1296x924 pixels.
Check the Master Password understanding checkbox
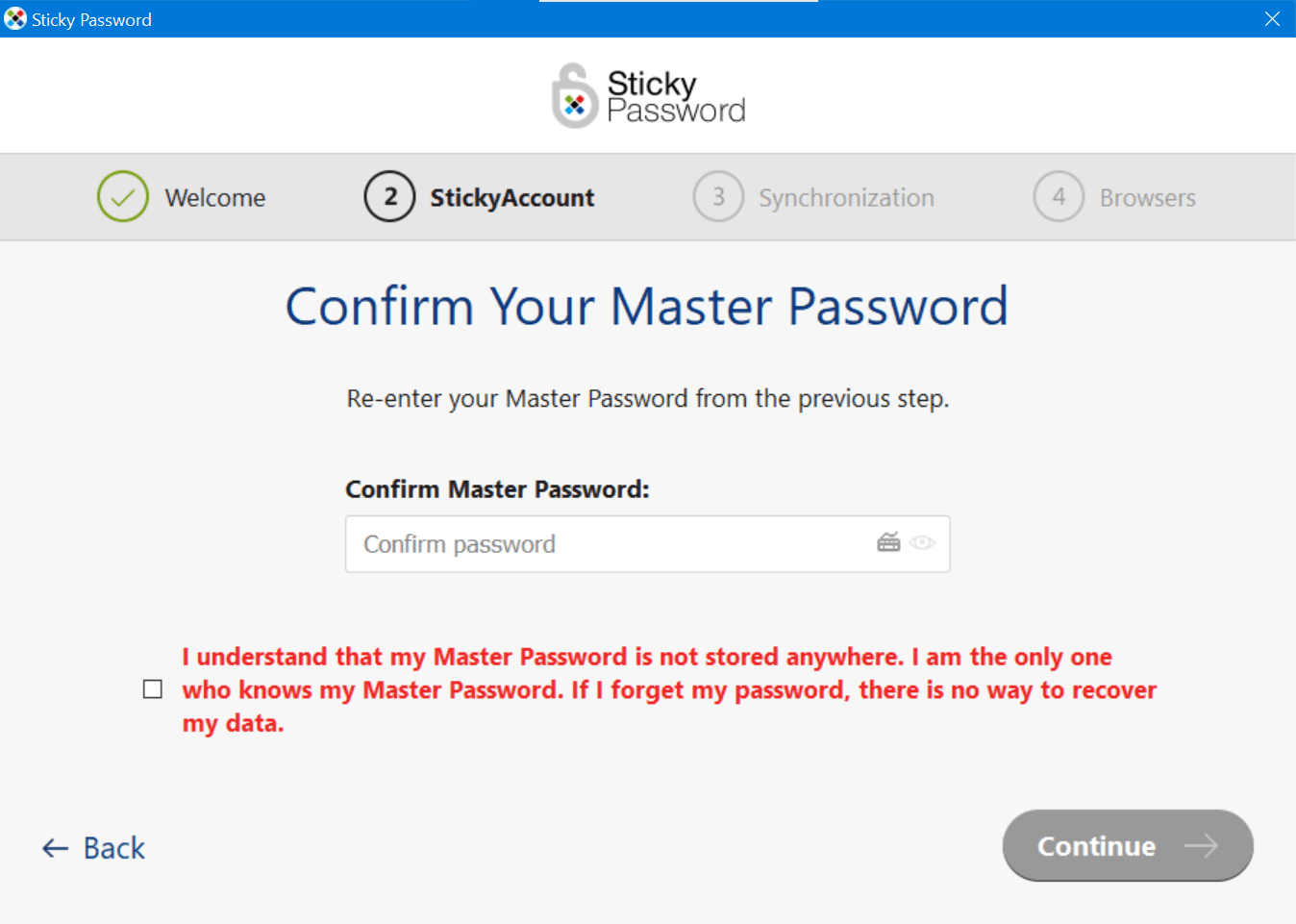tap(153, 689)
